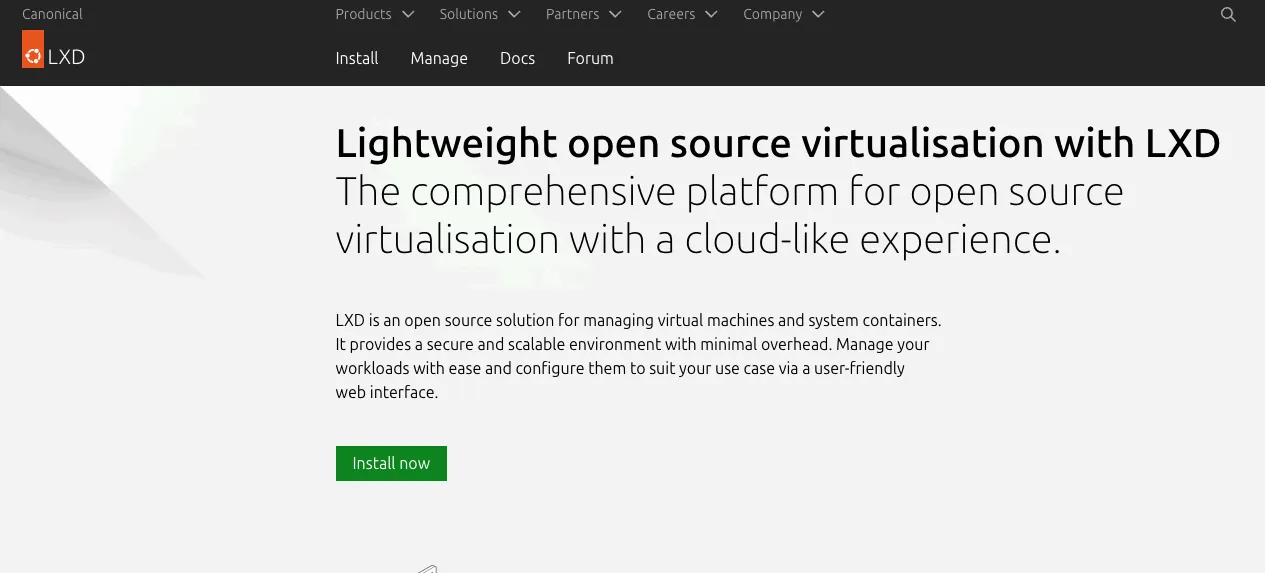Open the Products menu
1265x573 pixels.
pyautogui.click(x=375, y=14)
